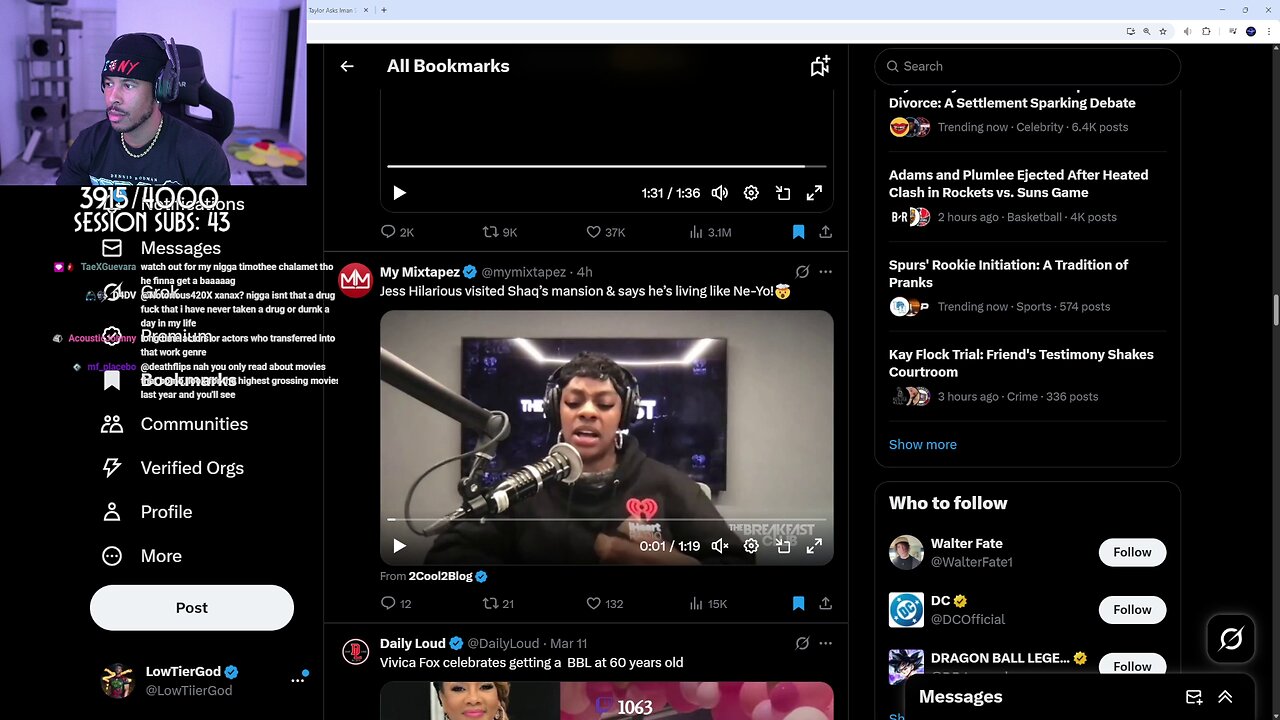This screenshot has height=720, width=1280.
Task: Go back with the All Bookmarks arrow
Action: point(347,66)
